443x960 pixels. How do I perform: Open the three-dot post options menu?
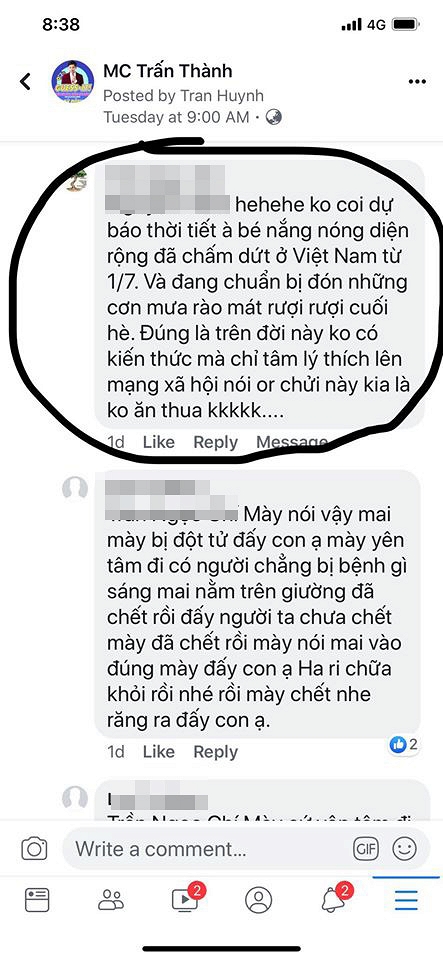pos(417,81)
